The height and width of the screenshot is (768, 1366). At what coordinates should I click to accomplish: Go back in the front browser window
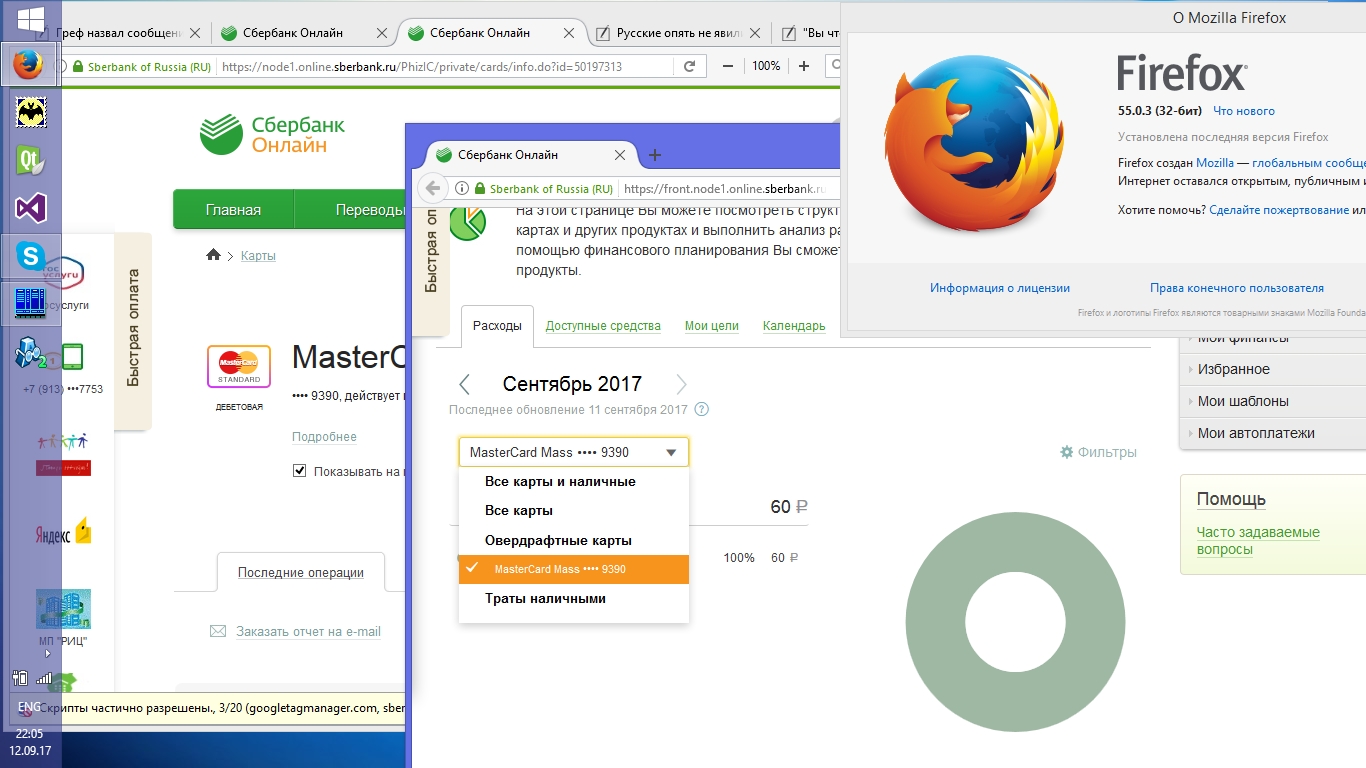(432, 188)
